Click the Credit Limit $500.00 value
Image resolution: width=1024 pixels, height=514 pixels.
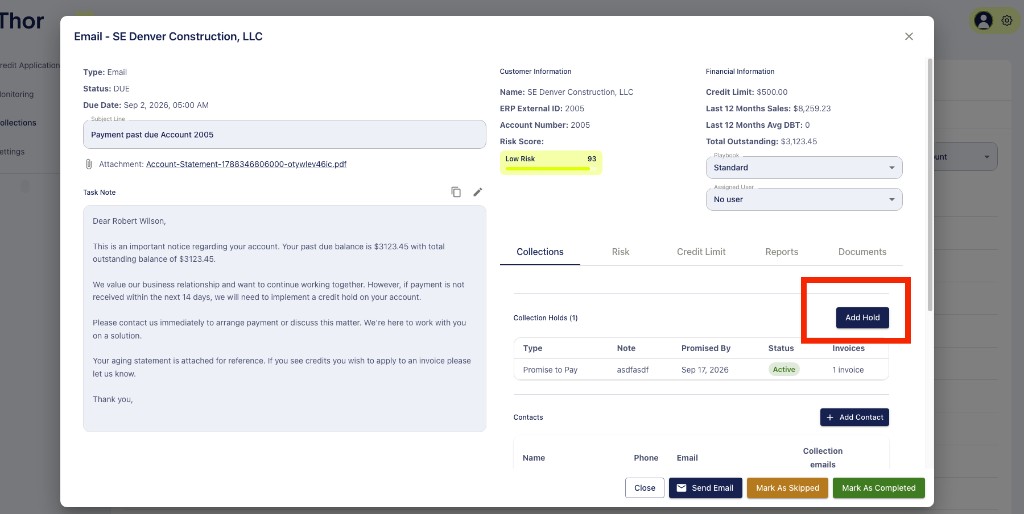[772, 92]
